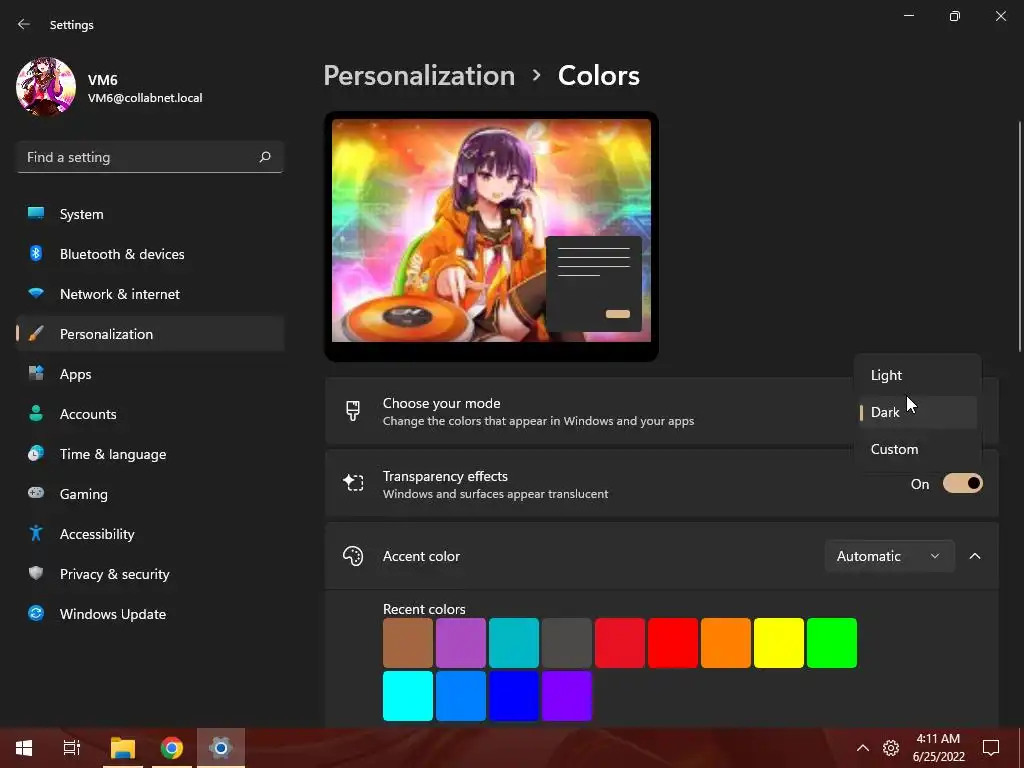Open the Accent color Automatic dropdown
The height and width of the screenshot is (768, 1024).
coord(889,556)
